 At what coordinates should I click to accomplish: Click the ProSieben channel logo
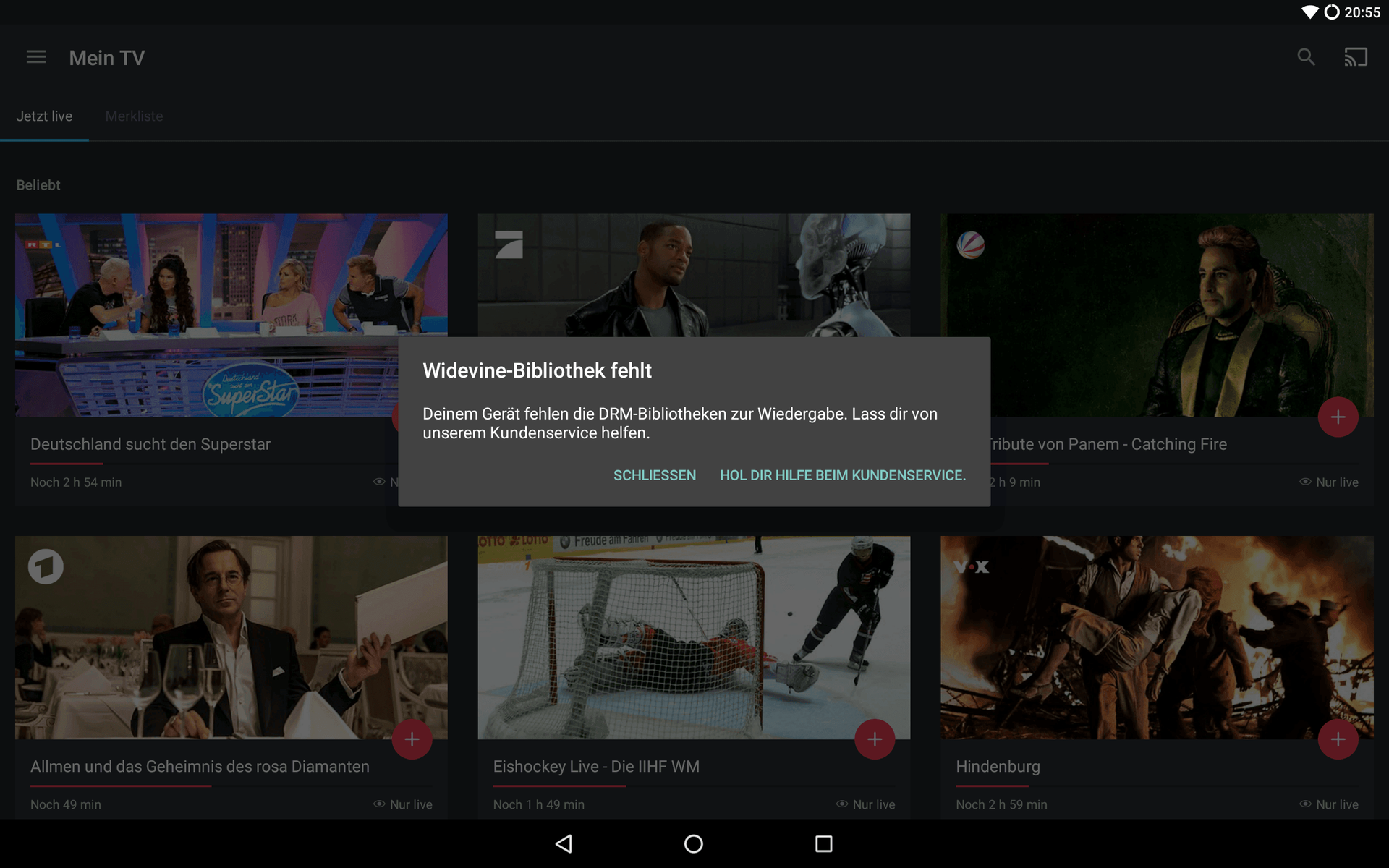click(x=509, y=244)
